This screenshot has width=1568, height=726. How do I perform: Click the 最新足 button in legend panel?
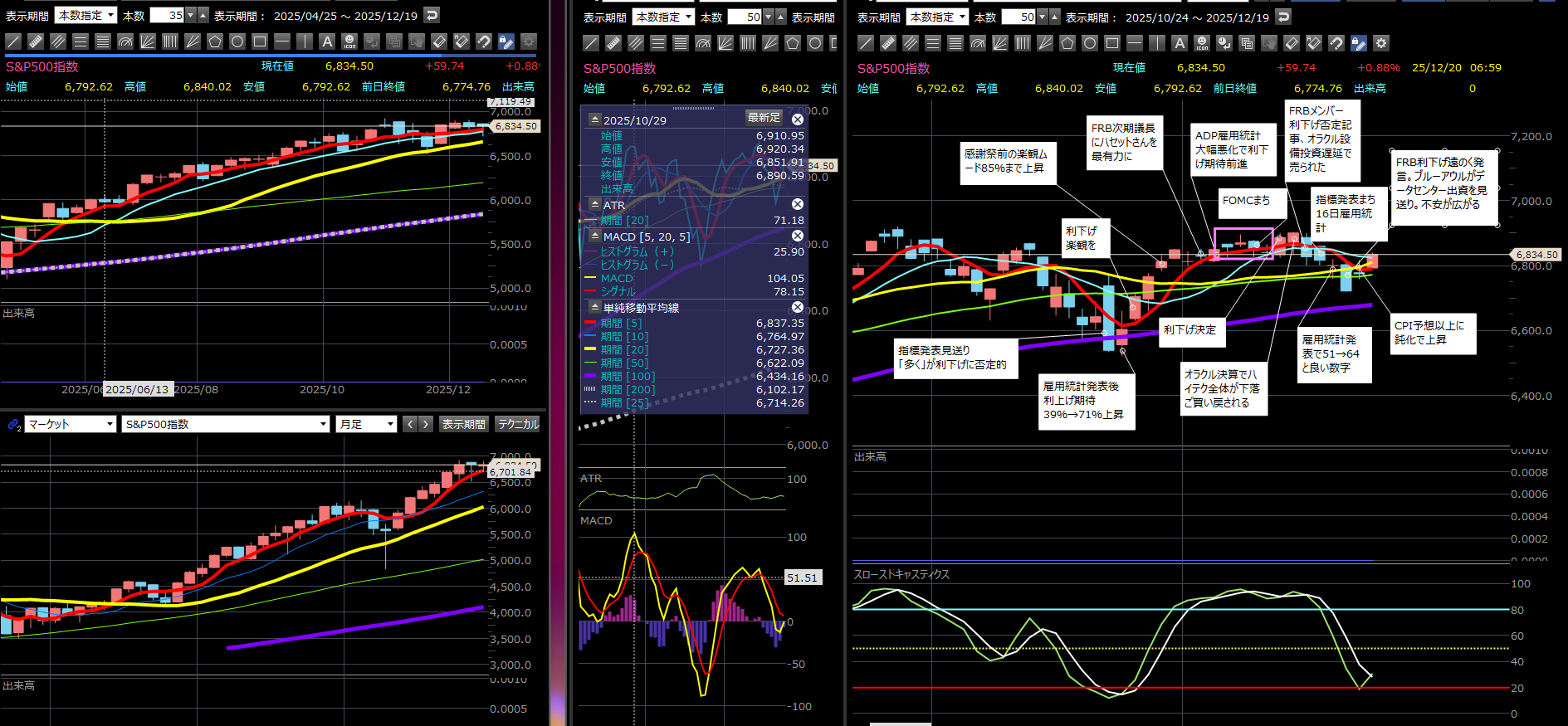(x=764, y=118)
